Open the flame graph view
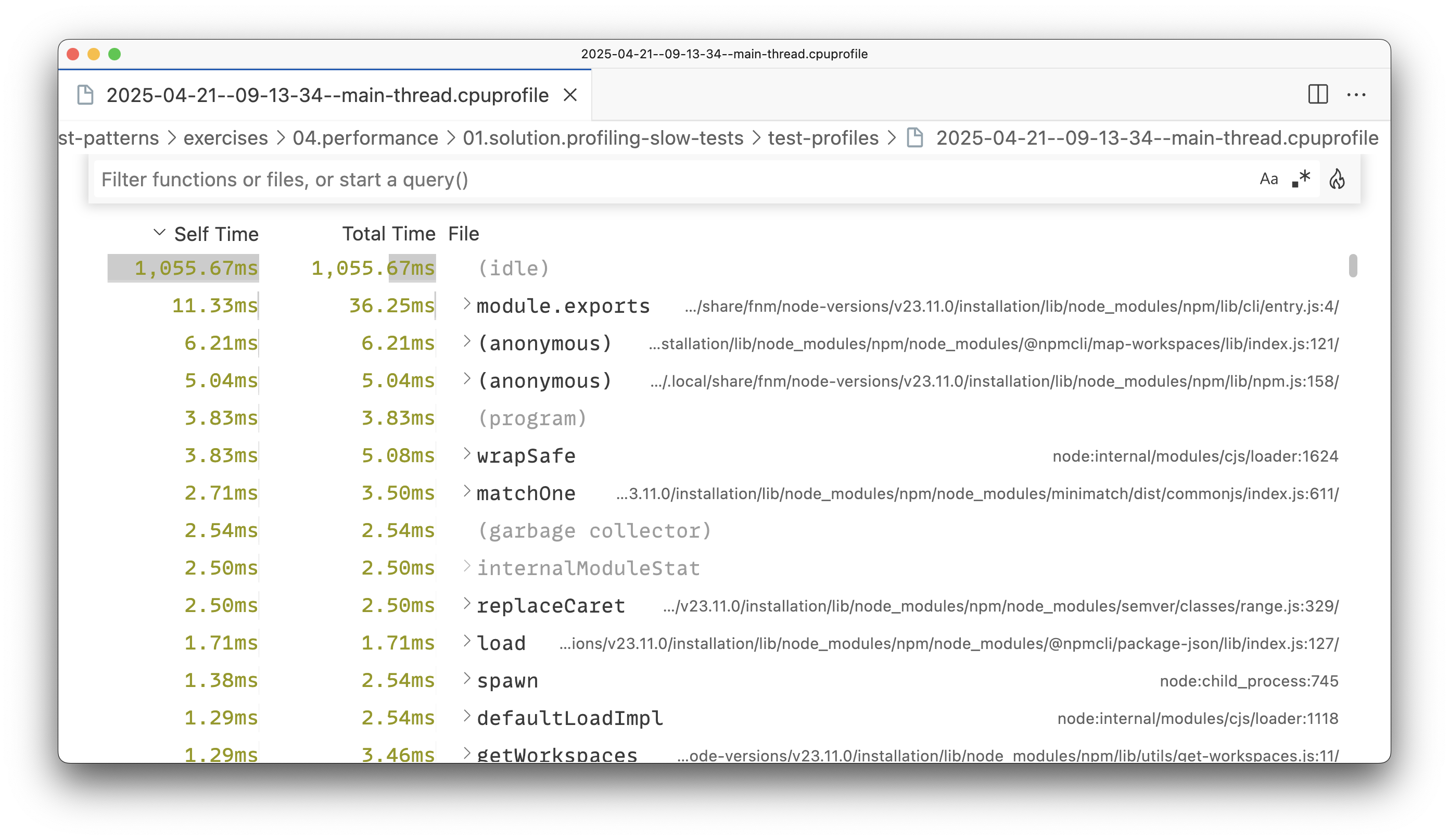The height and width of the screenshot is (840, 1449). click(x=1337, y=179)
